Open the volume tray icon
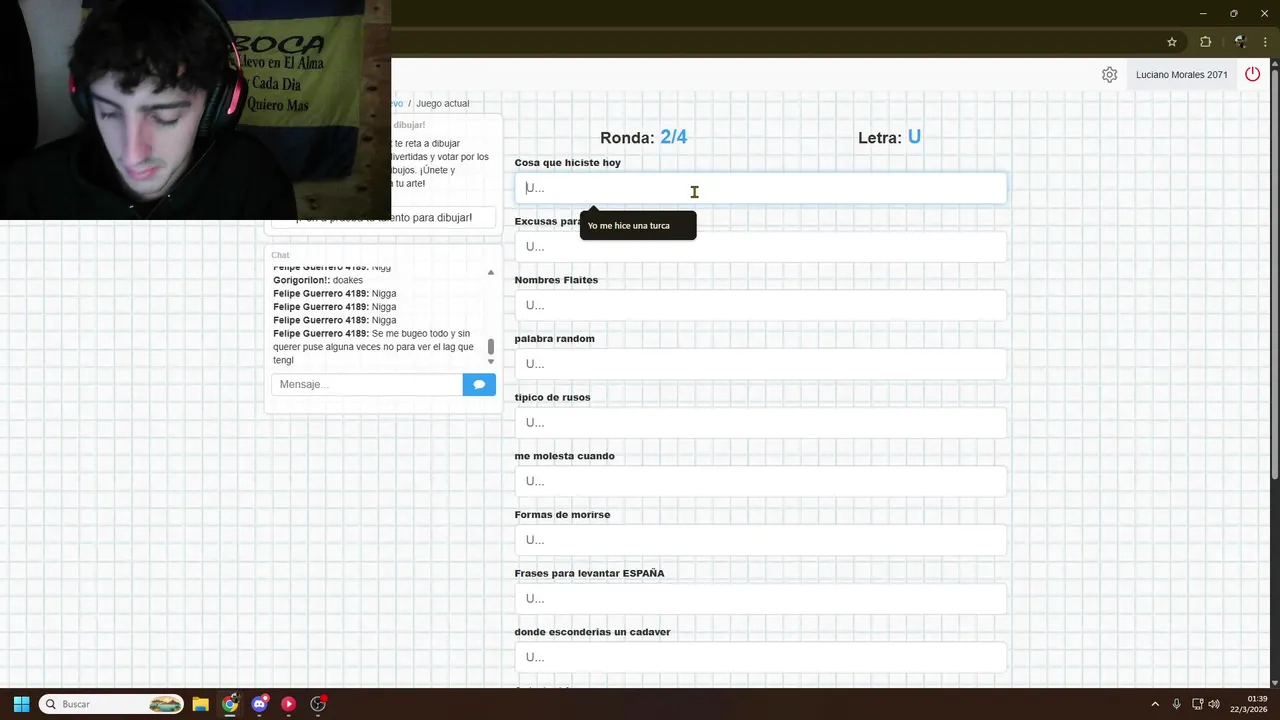Image resolution: width=1280 pixels, height=720 pixels. (1214, 704)
